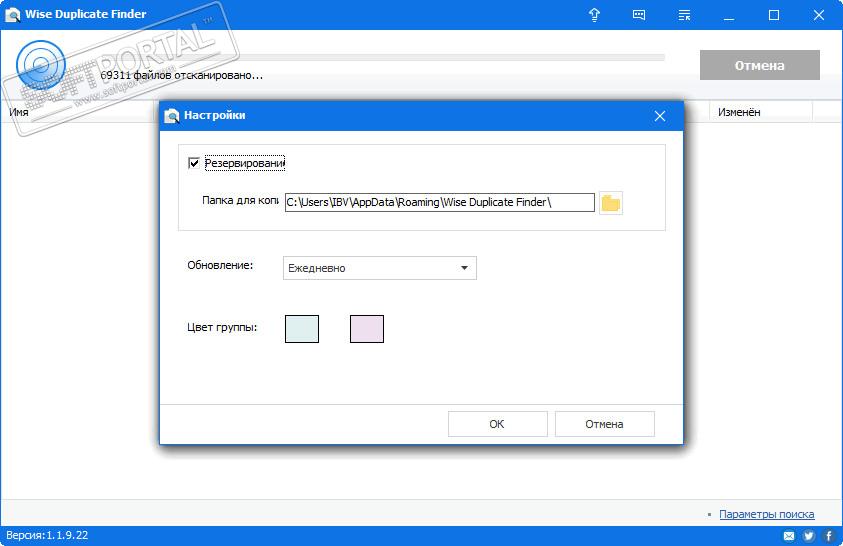The height and width of the screenshot is (546, 843).
Task: Click the scanning radar icon
Action: coord(40,65)
